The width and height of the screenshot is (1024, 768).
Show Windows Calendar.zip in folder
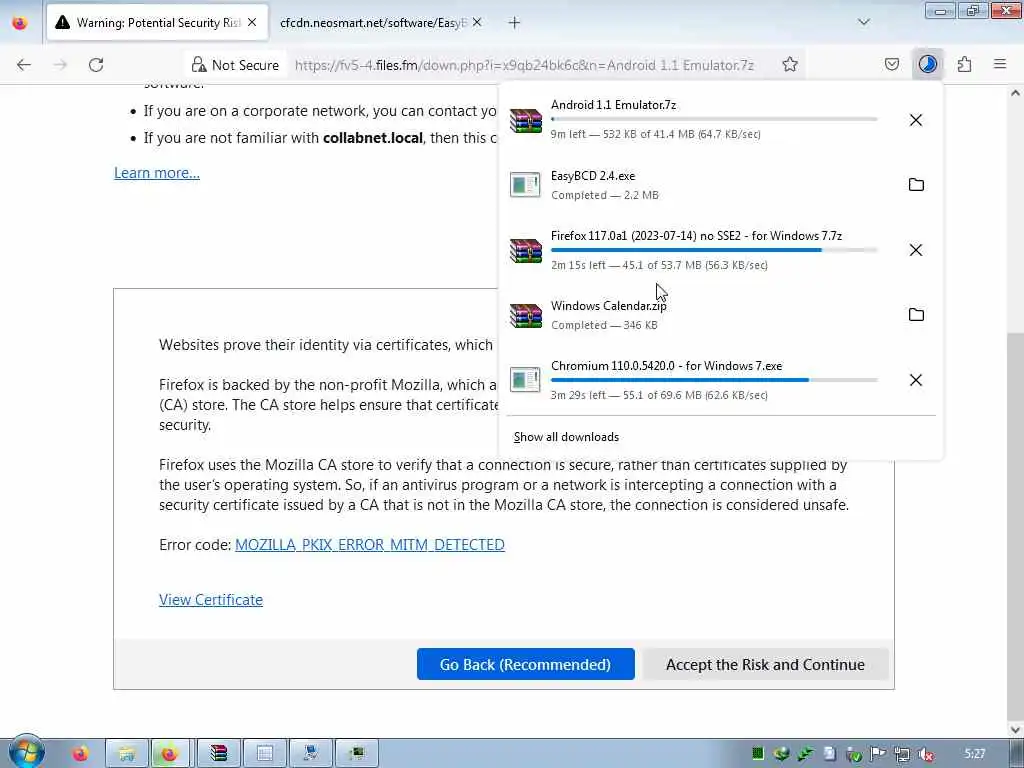pyautogui.click(x=916, y=315)
